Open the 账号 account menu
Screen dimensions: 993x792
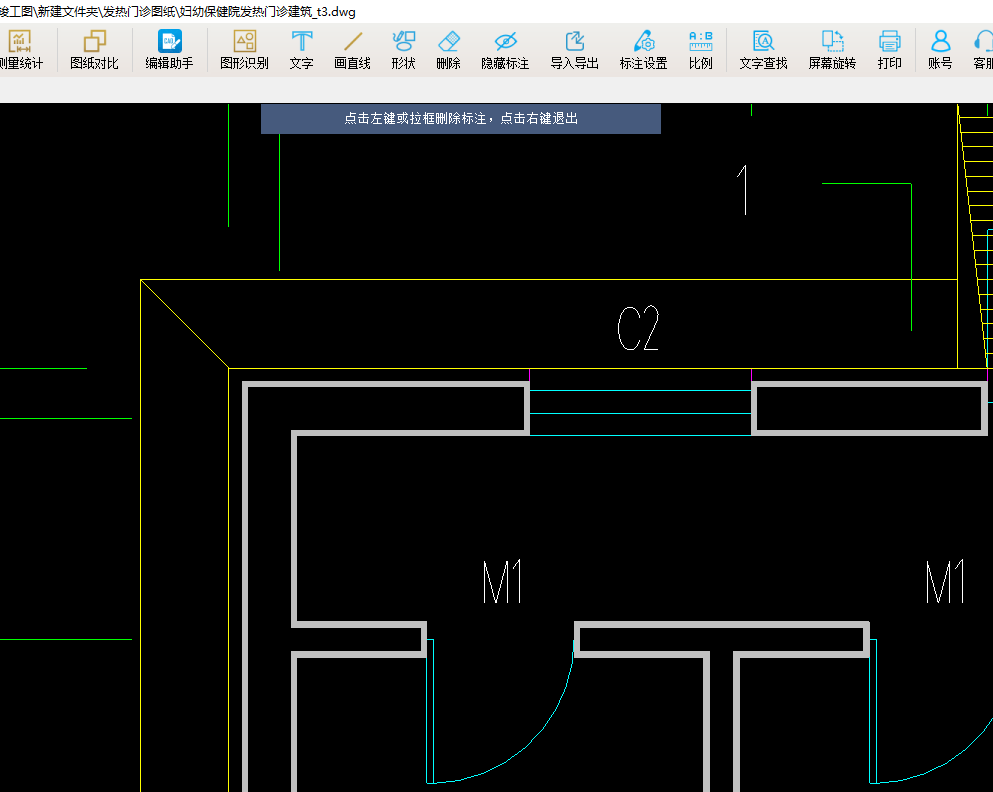pyautogui.click(x=940, y=50)
